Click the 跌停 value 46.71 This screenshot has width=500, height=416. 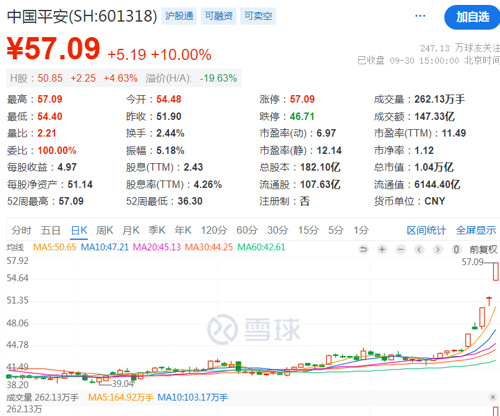302,116
